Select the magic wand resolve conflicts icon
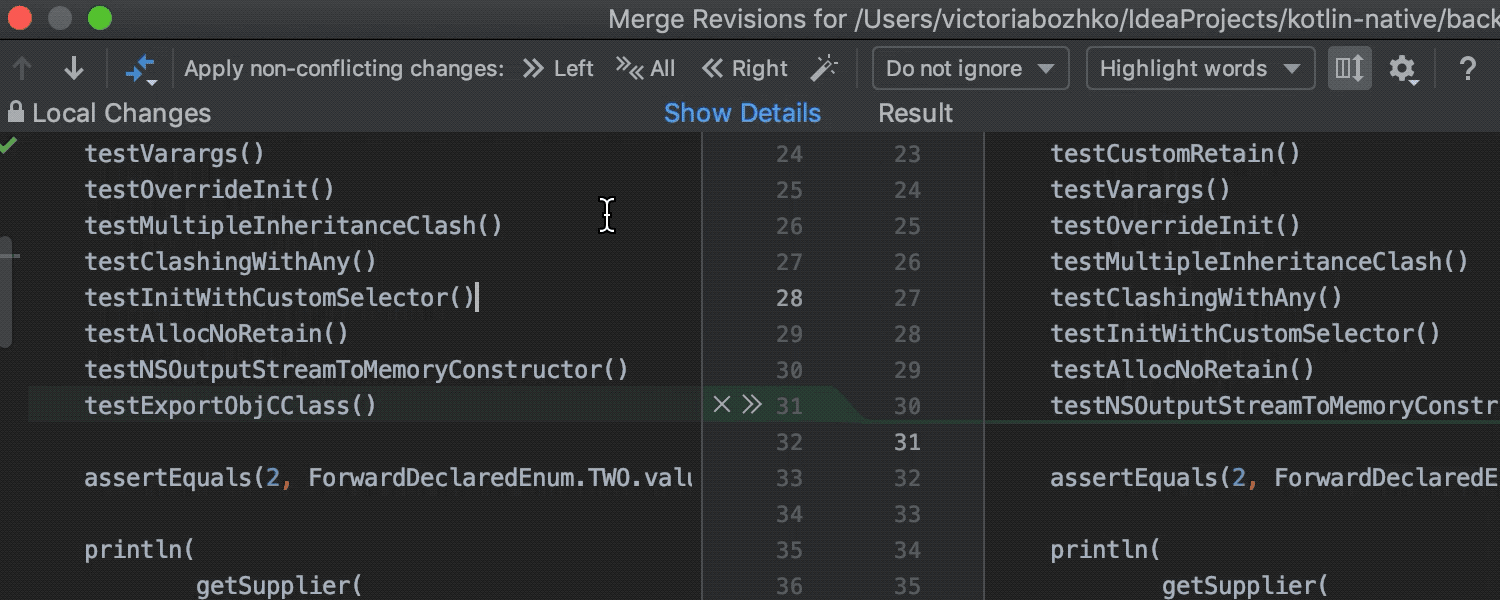 click(x=824, y=68)
